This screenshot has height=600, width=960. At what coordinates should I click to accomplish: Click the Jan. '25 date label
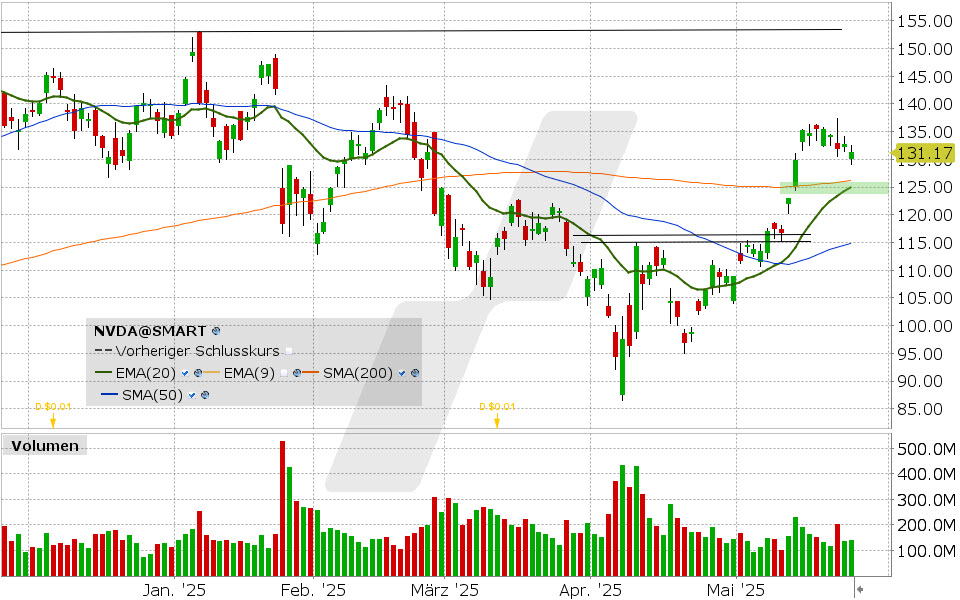tap(174, 590)
